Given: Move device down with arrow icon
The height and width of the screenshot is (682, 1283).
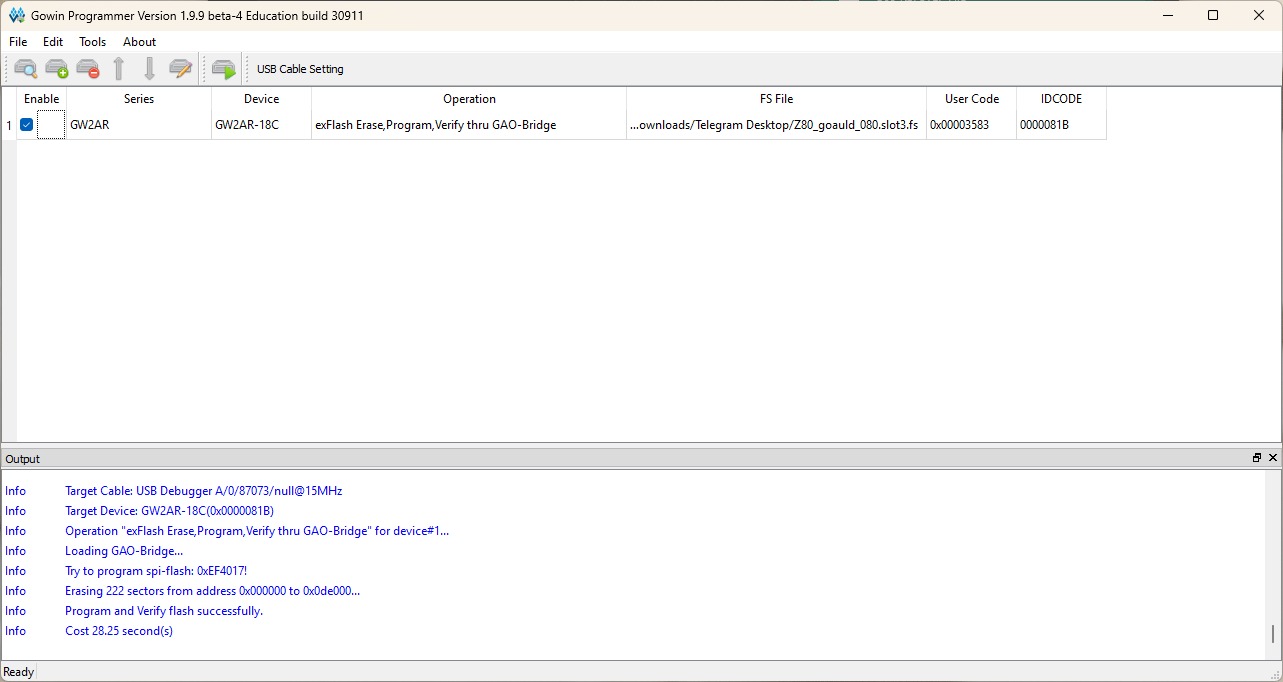Looking at the screenshot, I should pyautogui.click(x=149, y=69).
